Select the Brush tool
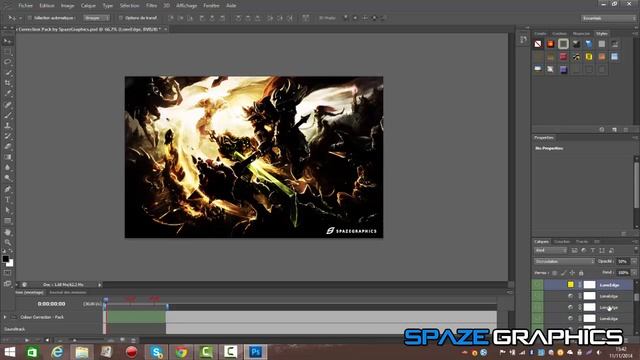The height and width of the screenshot is (360, 640). [x=8, y=116]
